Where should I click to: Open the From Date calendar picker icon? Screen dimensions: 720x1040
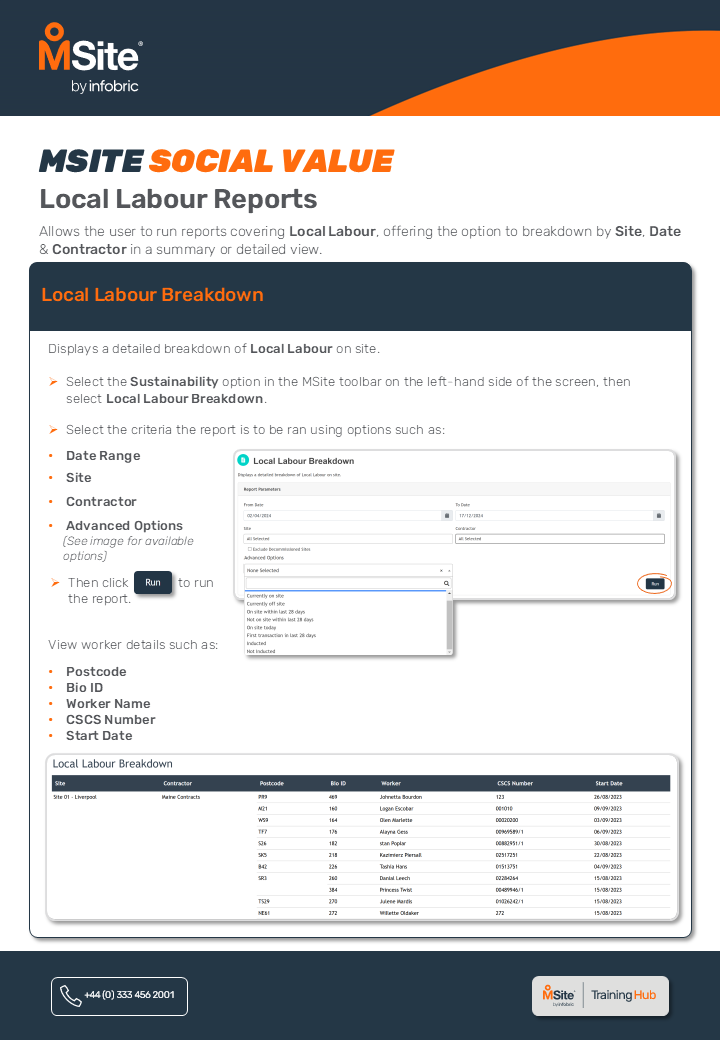(446, 515)
